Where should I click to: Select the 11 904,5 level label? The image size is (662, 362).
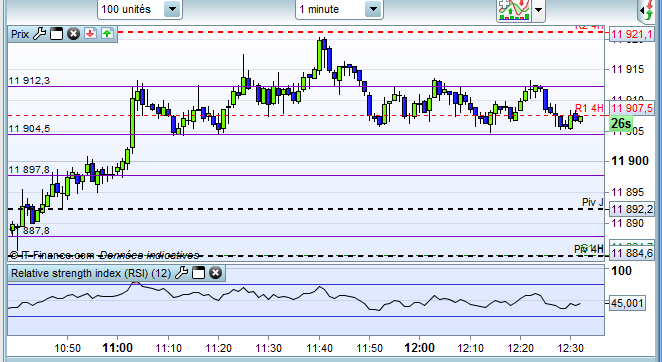pyautogui.click(x=29, y=129)
